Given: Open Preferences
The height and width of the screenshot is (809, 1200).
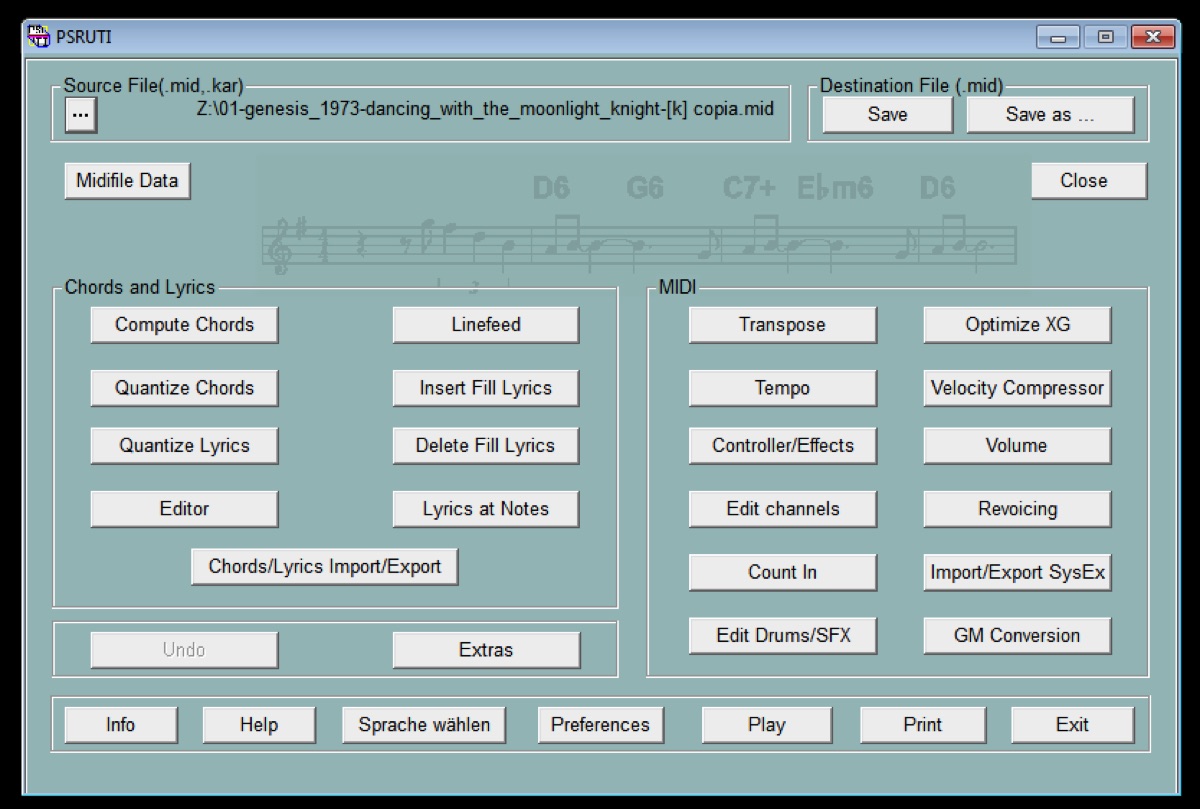Looking at the screenshot, I should pyautogui.click(x=600, y=725).
